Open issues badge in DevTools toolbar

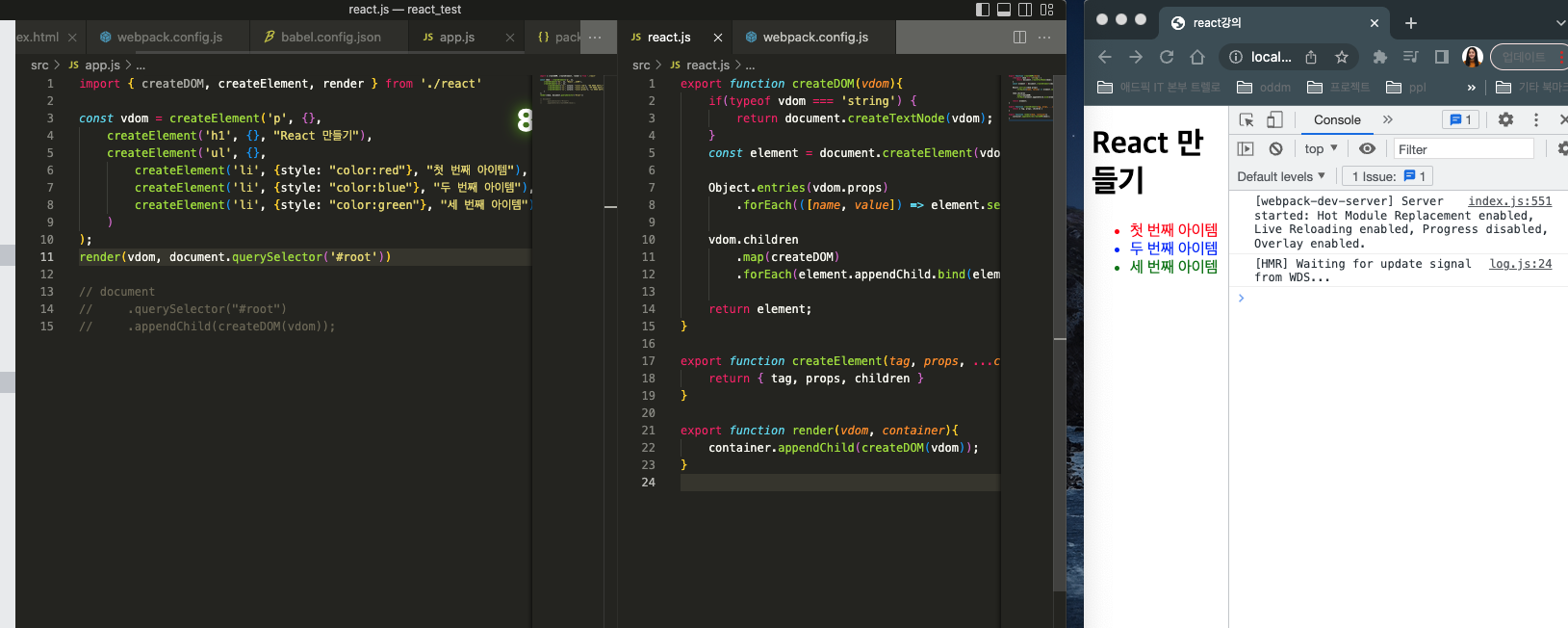[x=1460, y=119]
